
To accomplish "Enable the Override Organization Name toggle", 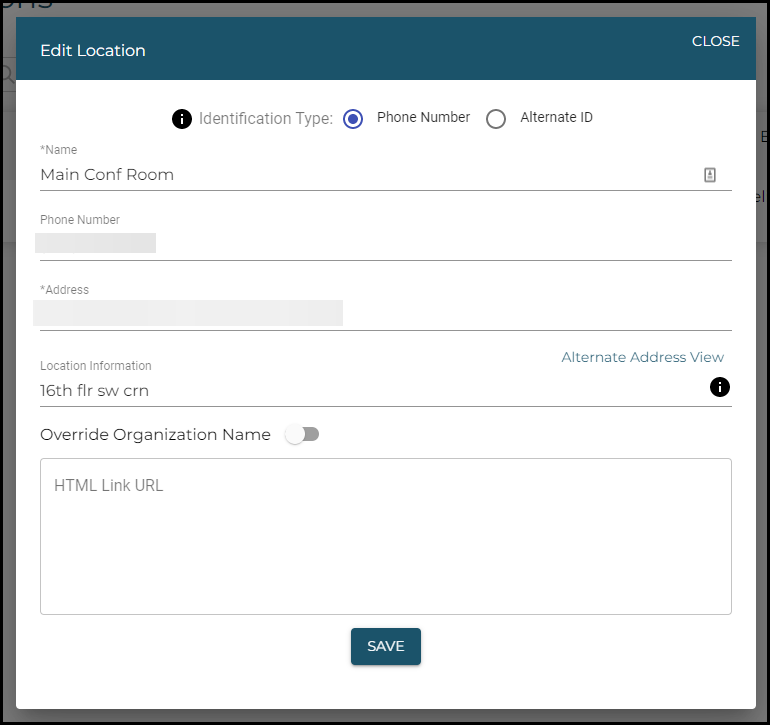I will (x=302, y=435).
